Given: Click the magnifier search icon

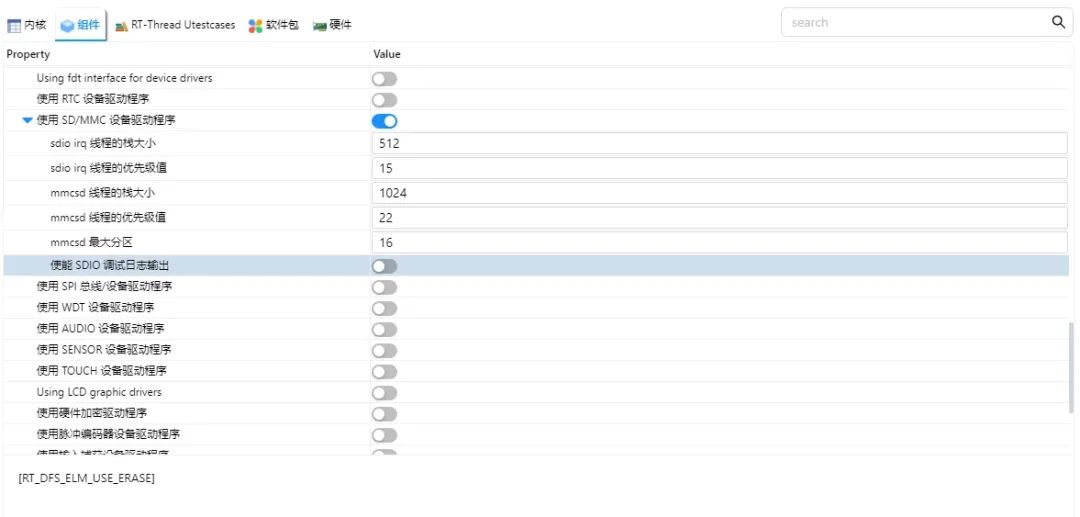Looking at the screenshot, I should (x=1058, y=22).
